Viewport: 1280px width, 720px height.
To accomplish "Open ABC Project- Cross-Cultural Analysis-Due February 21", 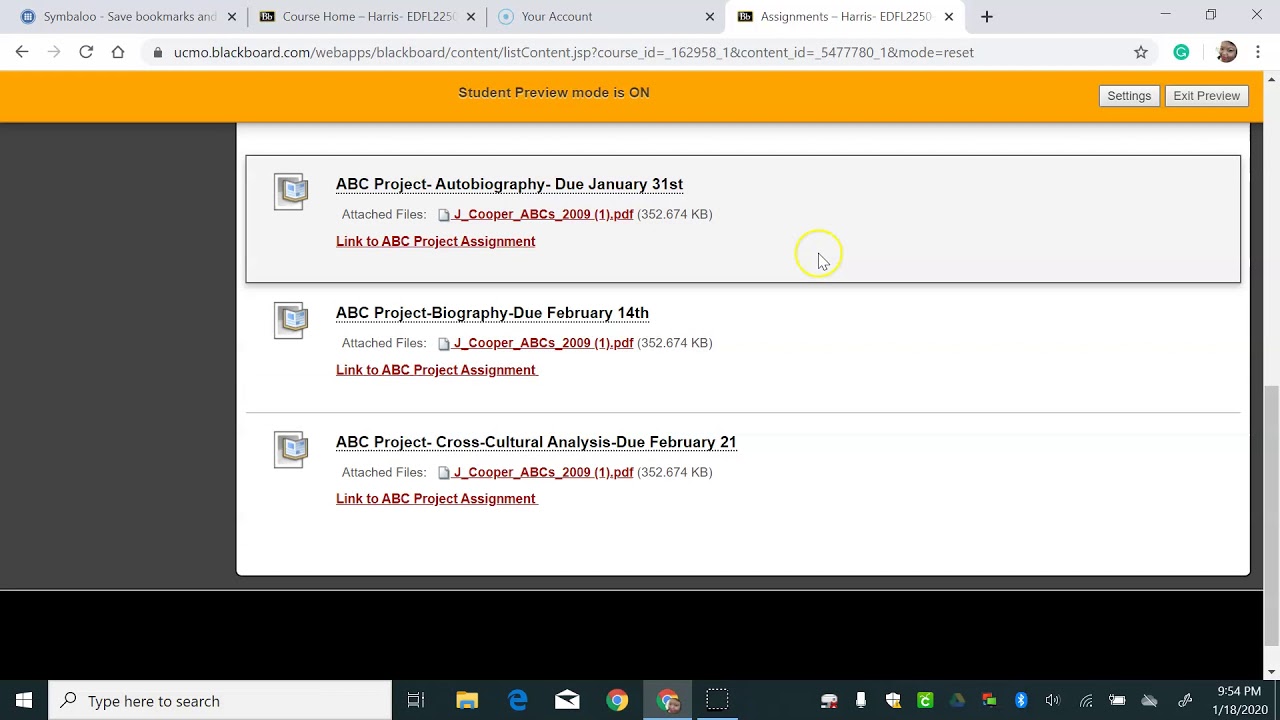I will click(x=536, y=442).
